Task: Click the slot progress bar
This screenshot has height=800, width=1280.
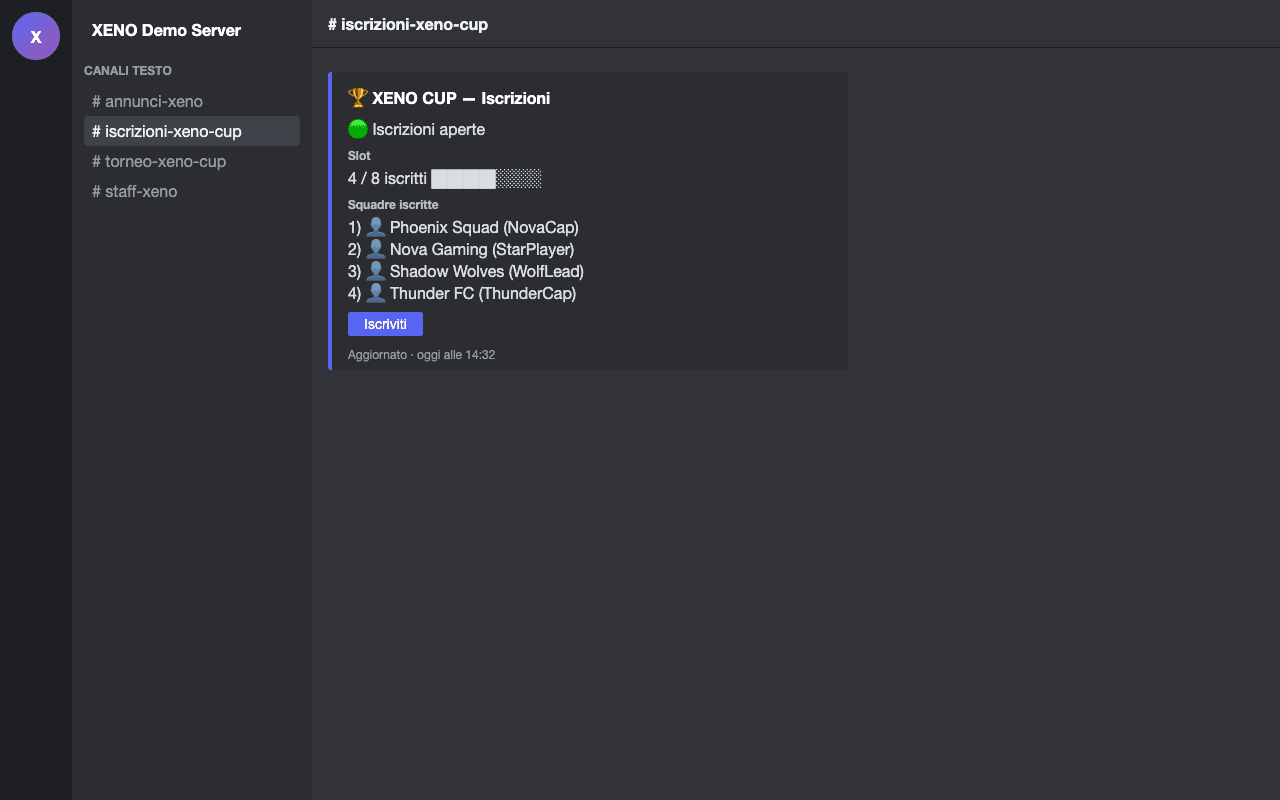Action: pyautogui.click(x=486, y=179)
